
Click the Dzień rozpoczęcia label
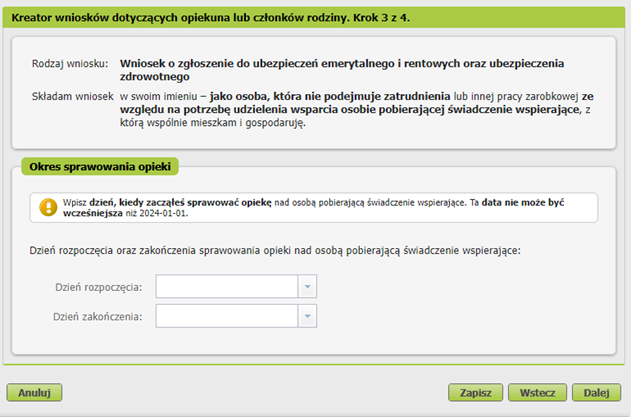point(99,287)
